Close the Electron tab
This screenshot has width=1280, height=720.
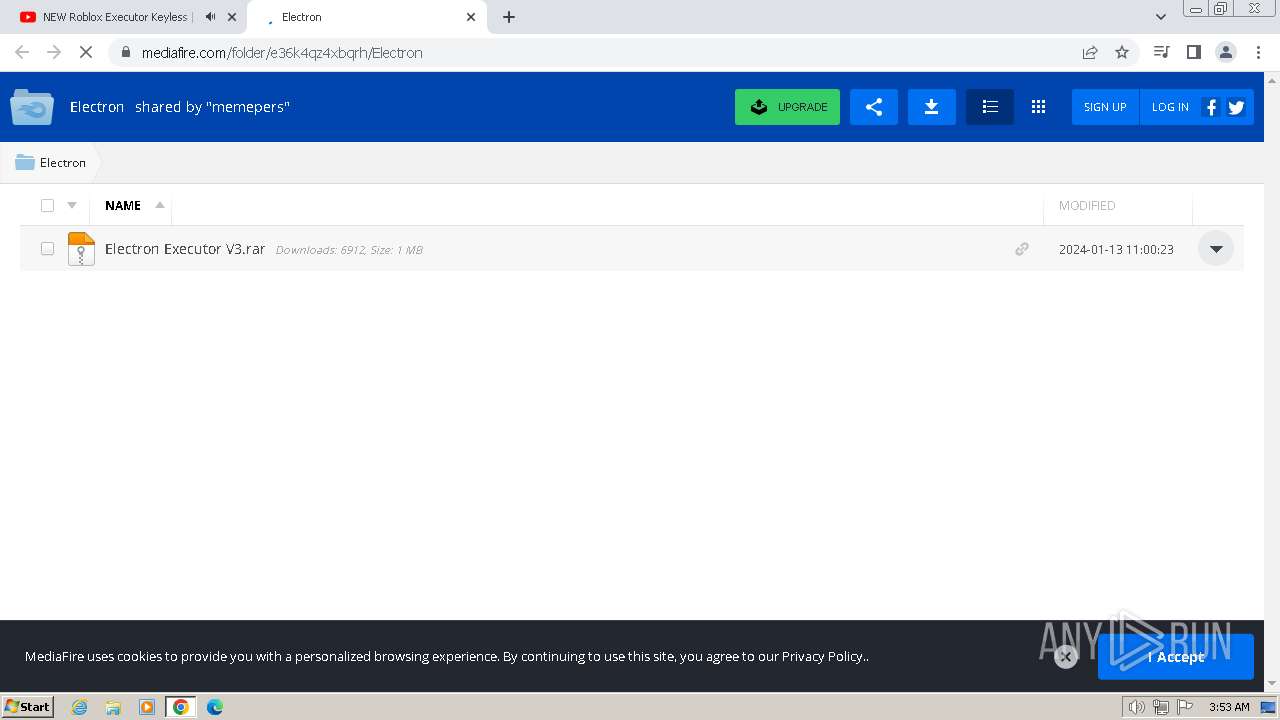[x=471, y=17]
